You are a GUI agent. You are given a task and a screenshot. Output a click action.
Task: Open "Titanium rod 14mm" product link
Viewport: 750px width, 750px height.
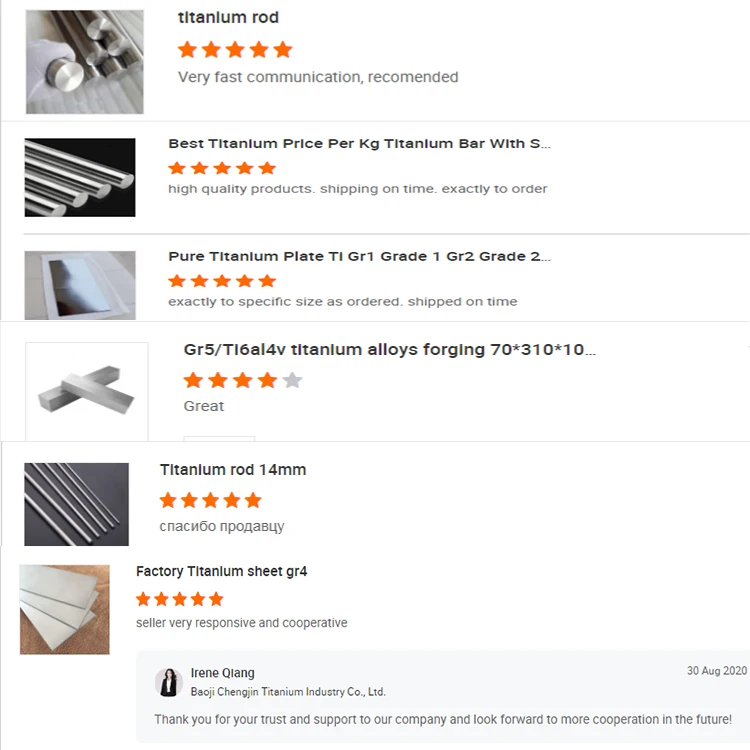coord(233,470)
